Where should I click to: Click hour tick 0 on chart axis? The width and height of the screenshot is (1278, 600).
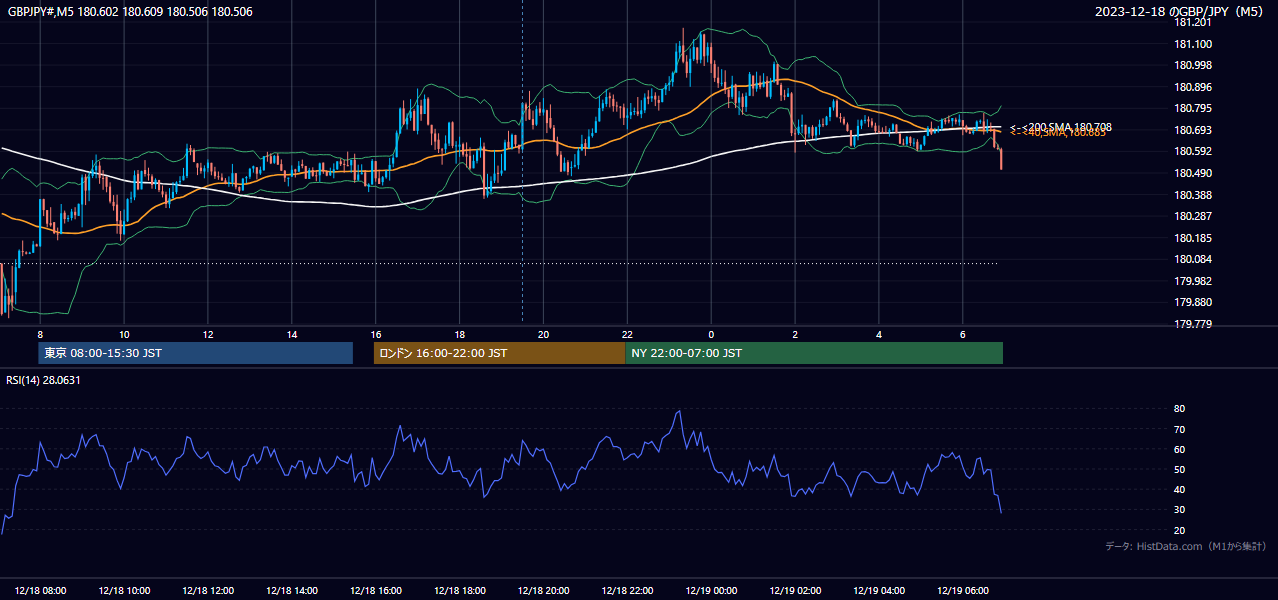coord(712,334)
